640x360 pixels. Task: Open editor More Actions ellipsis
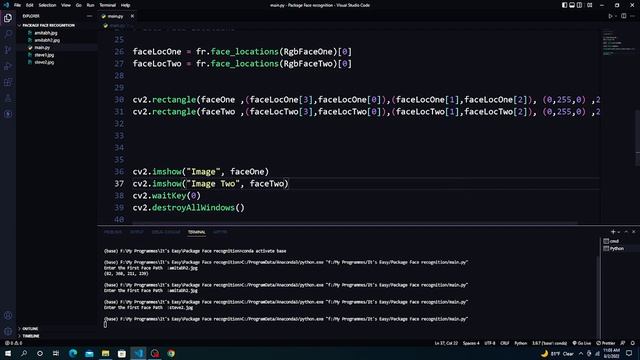632,16
